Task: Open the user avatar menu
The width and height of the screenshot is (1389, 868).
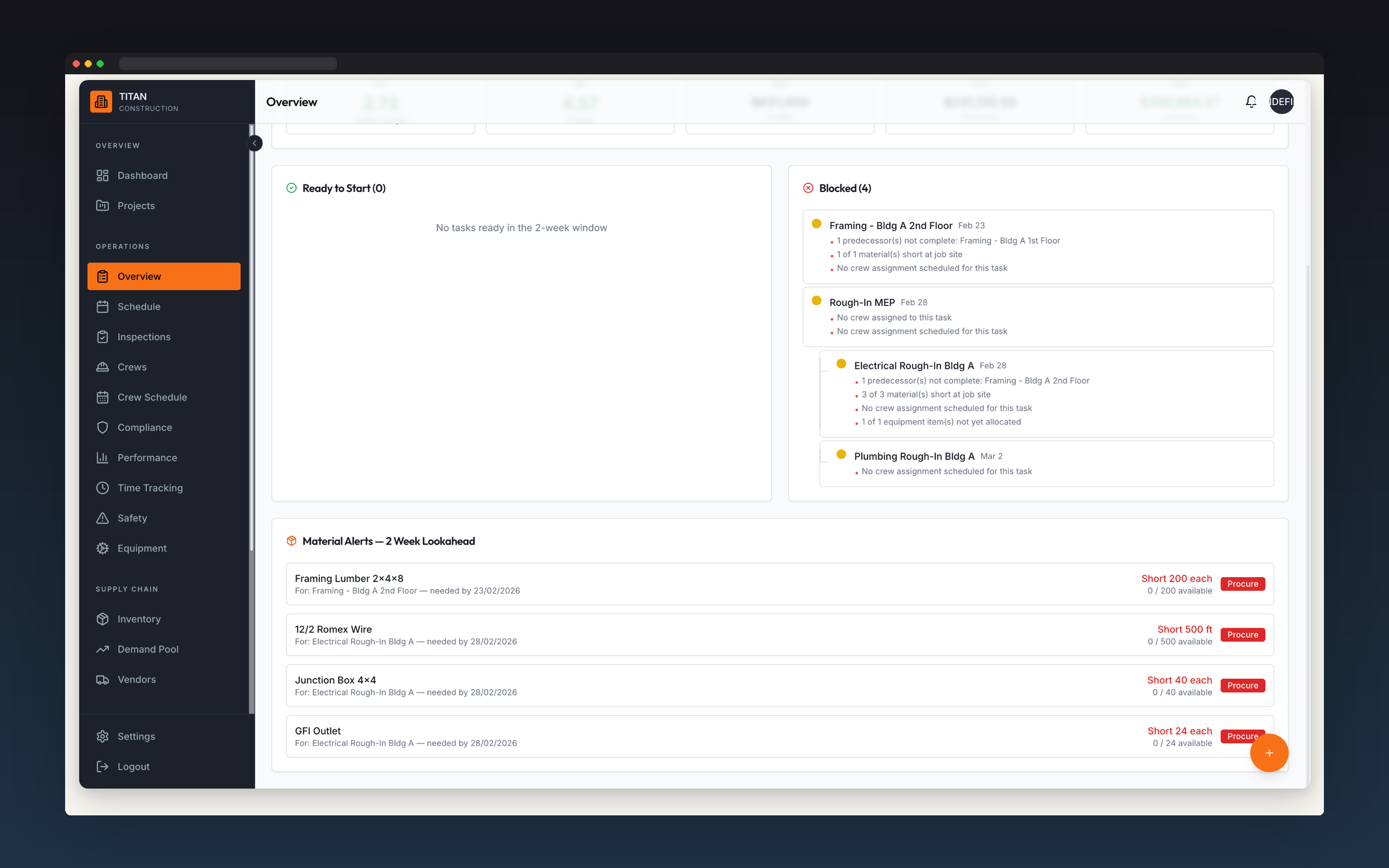Action: [1281, 101]
